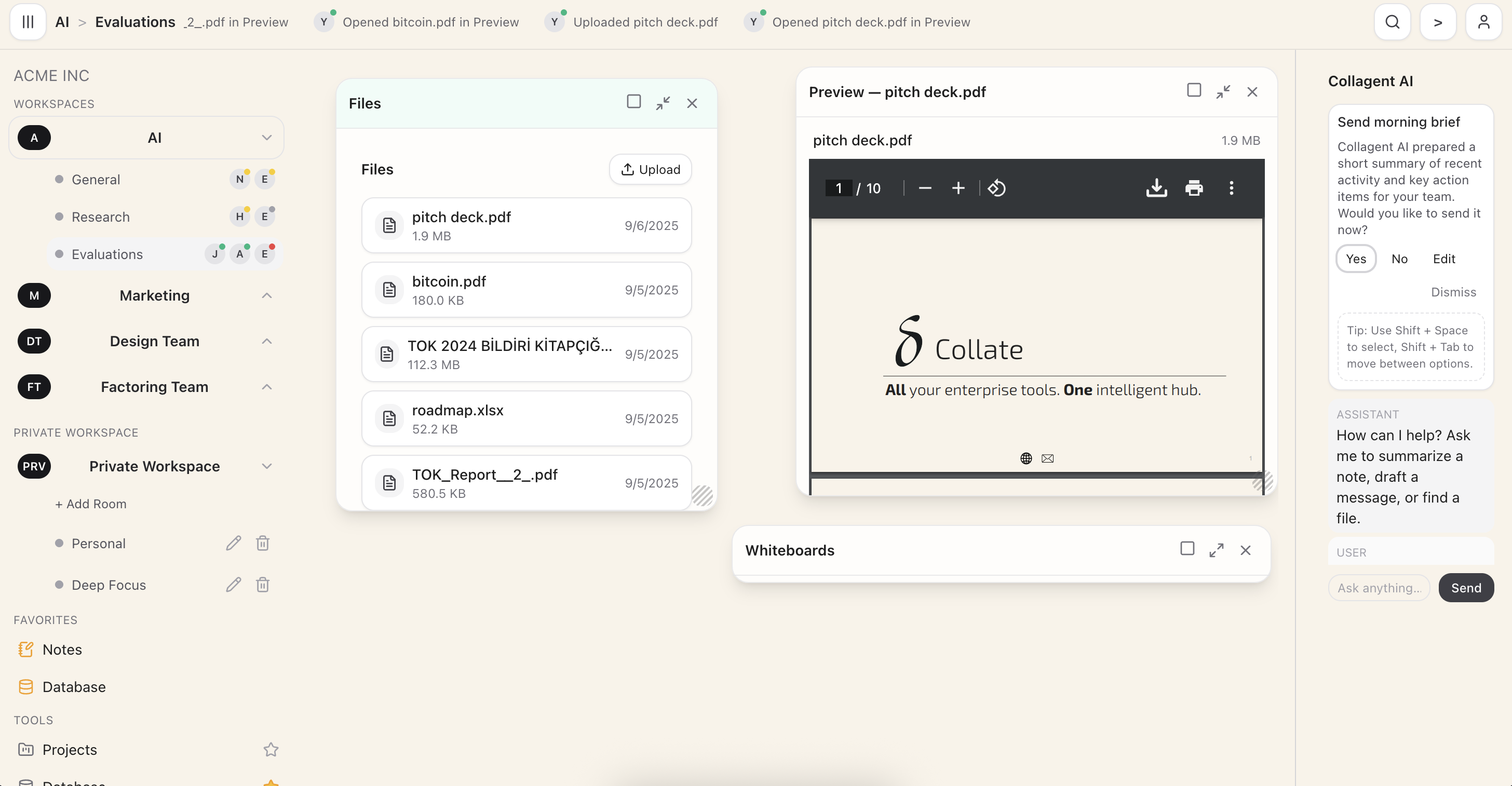Toggle the square checkbox in the Files panel header
The width and height of the screenshot is (1512, 786).
click(x=633, y=102)
